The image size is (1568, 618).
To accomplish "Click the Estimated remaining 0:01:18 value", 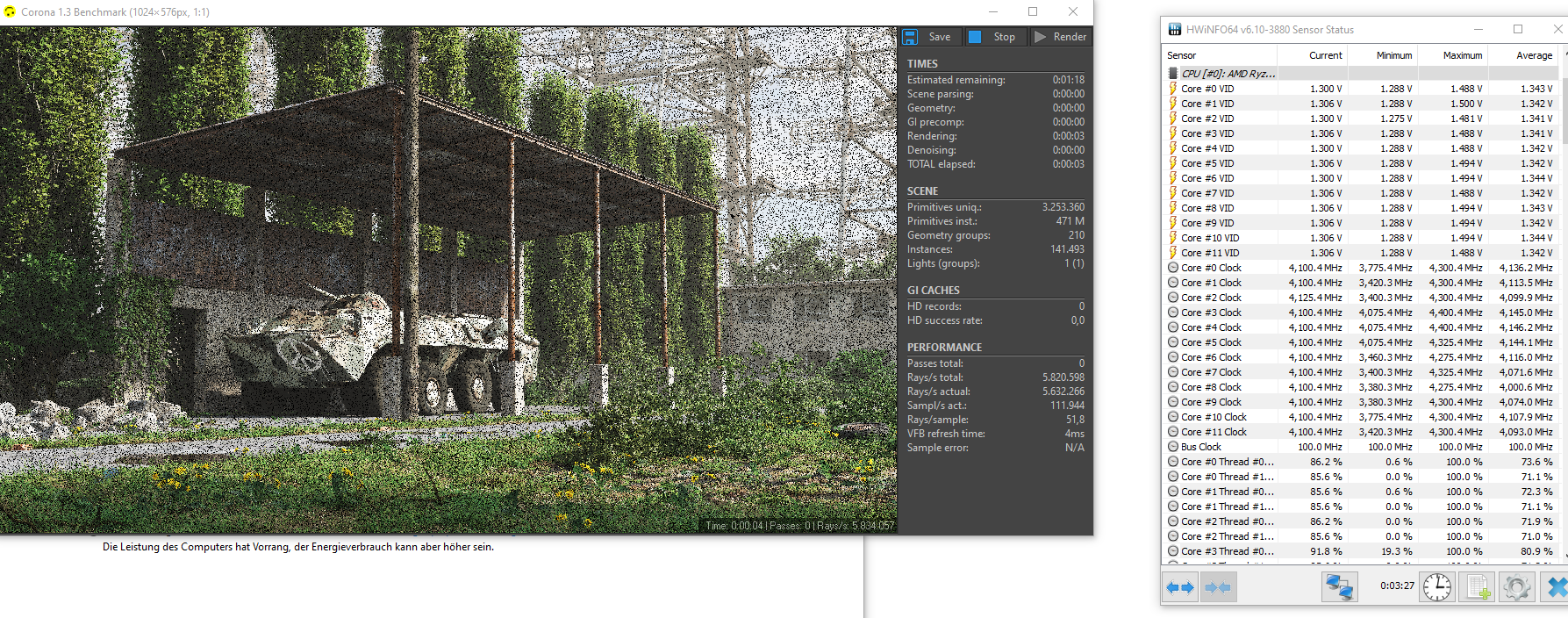I will pos(1069,80).
